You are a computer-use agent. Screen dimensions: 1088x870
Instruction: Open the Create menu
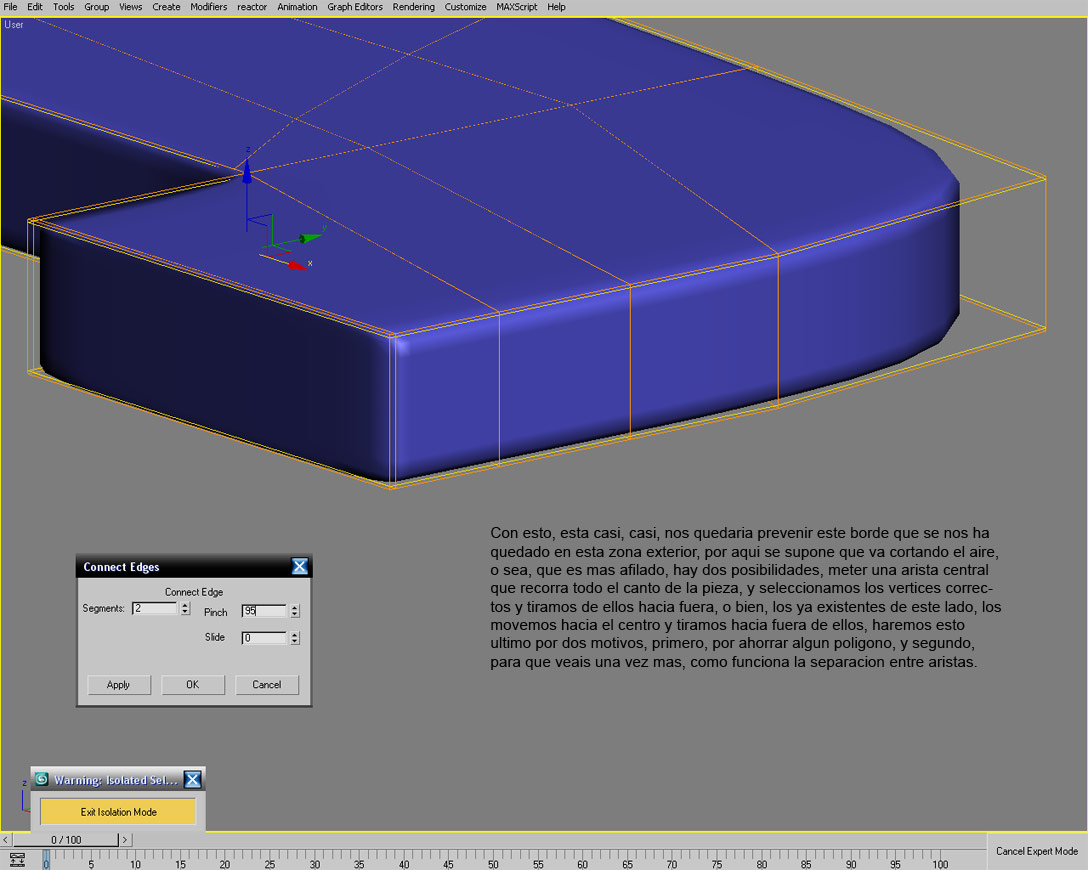pos(167,7)
